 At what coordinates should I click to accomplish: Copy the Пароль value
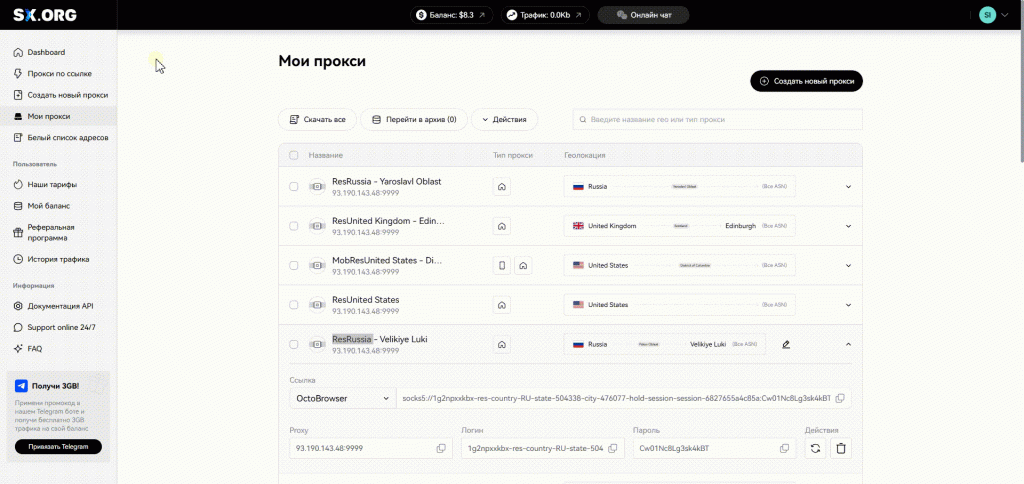pyautogui.click(x=784, y=448)
